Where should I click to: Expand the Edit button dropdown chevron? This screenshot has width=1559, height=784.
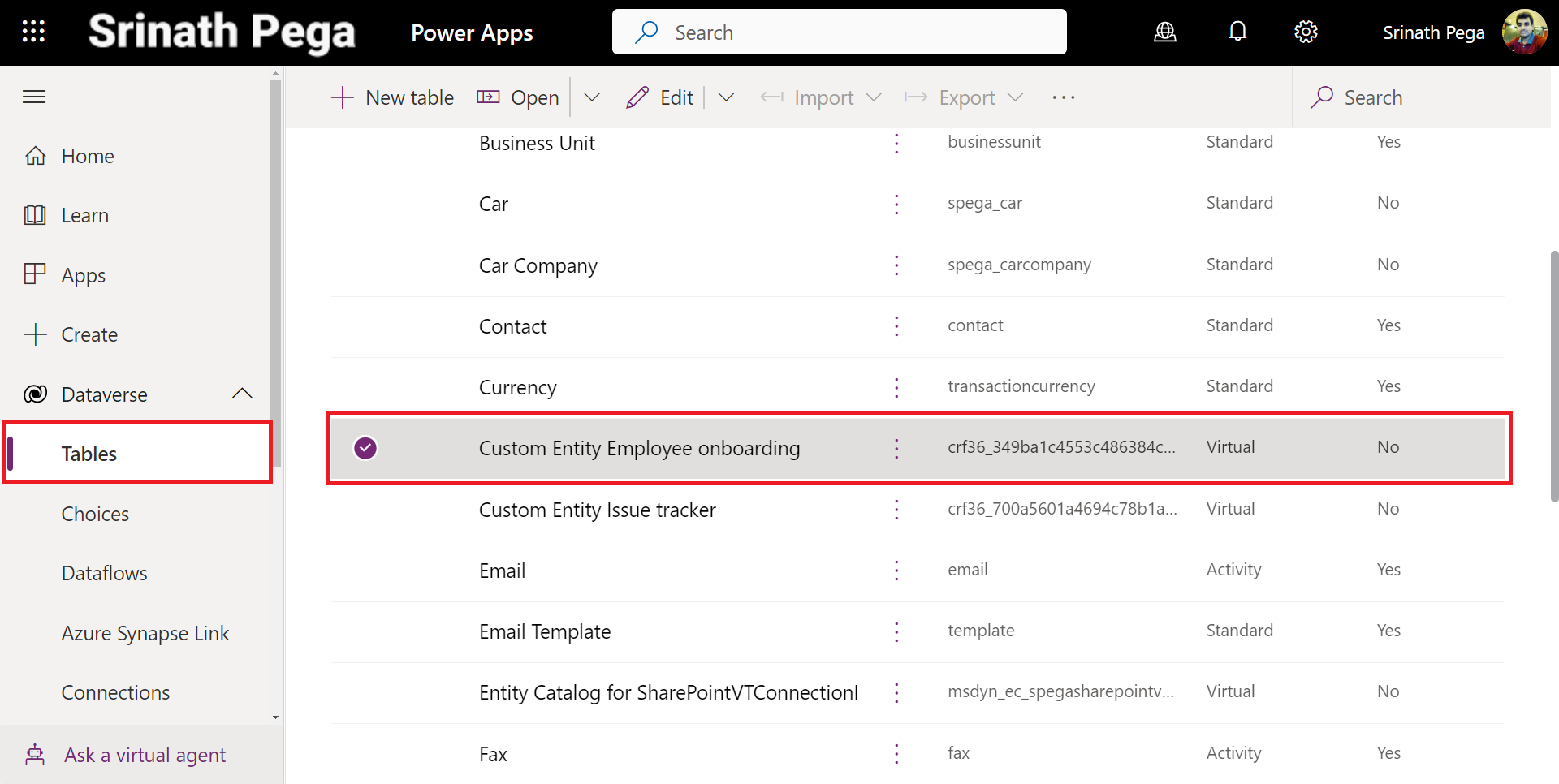tap(726, 97)
